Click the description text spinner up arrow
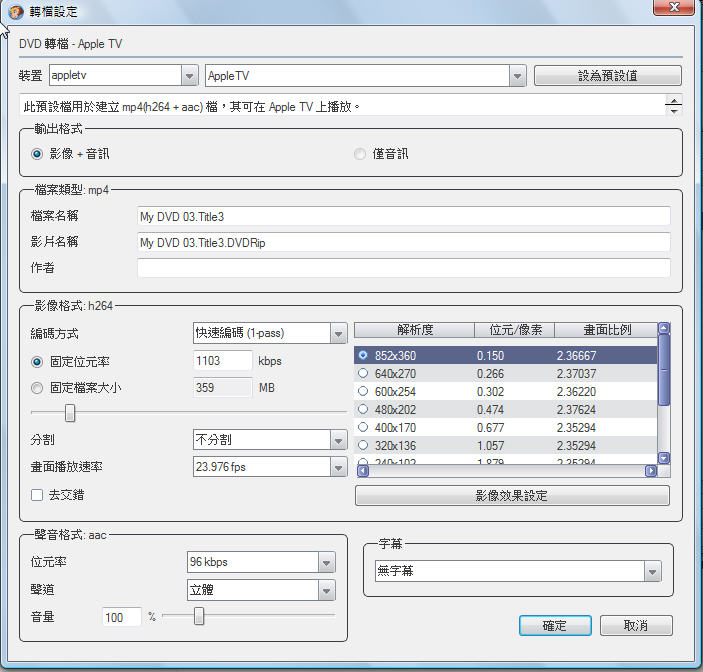This screenshot has height=672, width=703. click(x=674, y=100)
